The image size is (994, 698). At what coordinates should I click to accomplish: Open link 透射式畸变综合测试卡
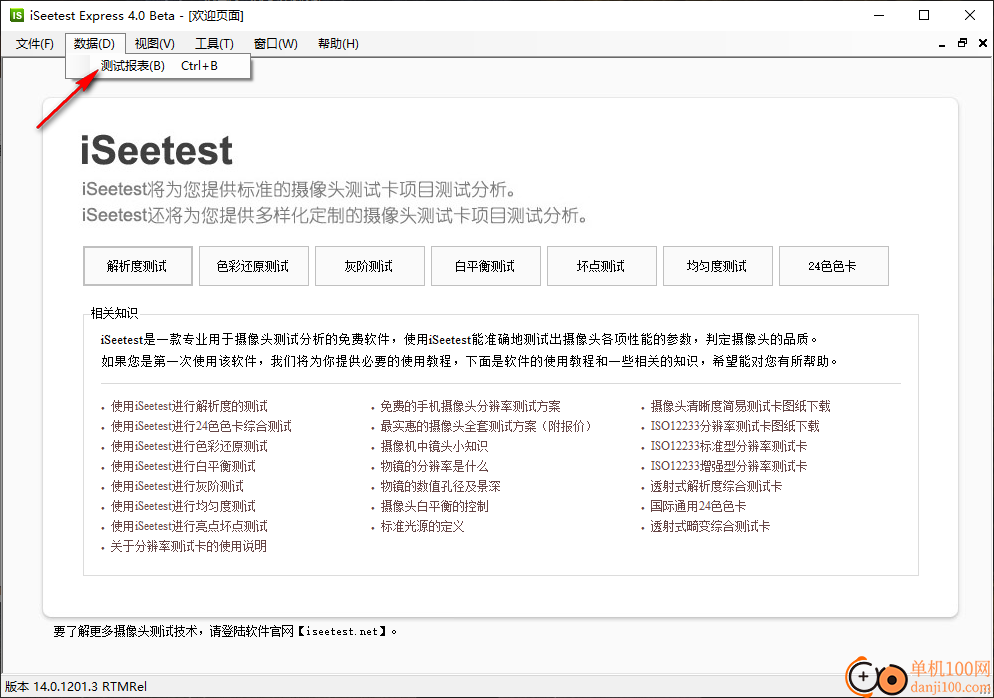pos(710,526)
